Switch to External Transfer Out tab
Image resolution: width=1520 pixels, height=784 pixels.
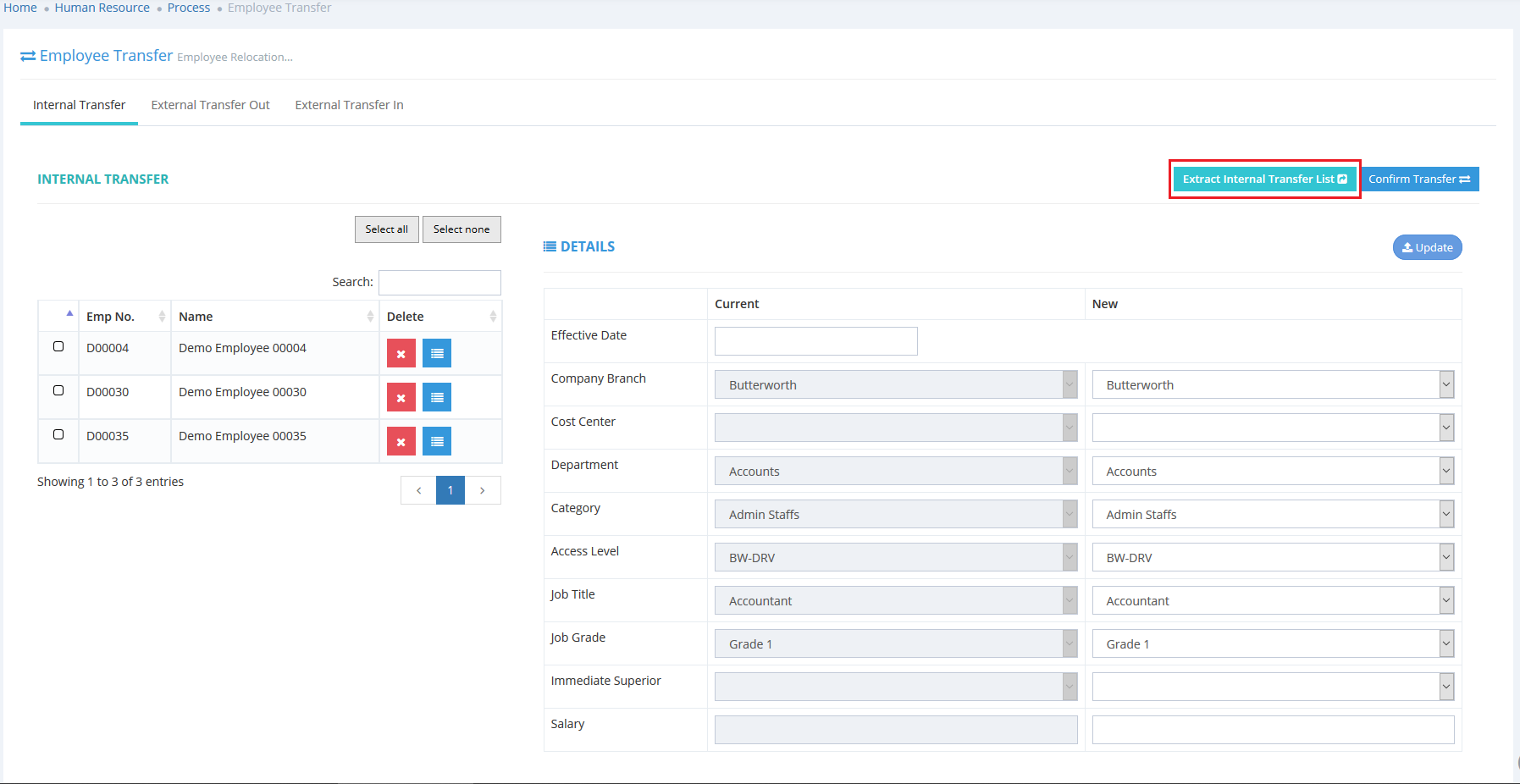coord(210,105)
